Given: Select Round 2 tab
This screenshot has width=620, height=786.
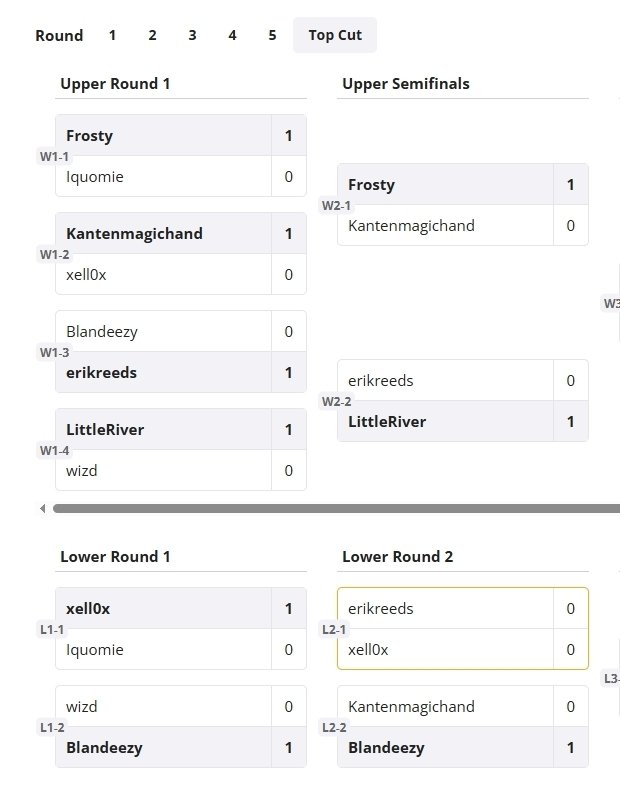Looking at the screenshot, I should pyautogui.click(x=152, y=35).
